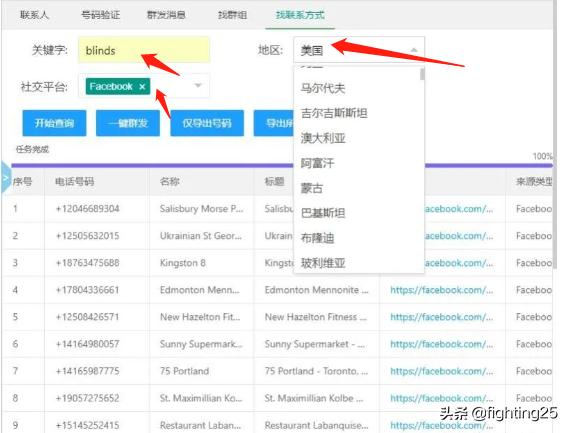Click the title 75 Portland - Toronto
570x433 pixels.
click(x=316, y=371)
